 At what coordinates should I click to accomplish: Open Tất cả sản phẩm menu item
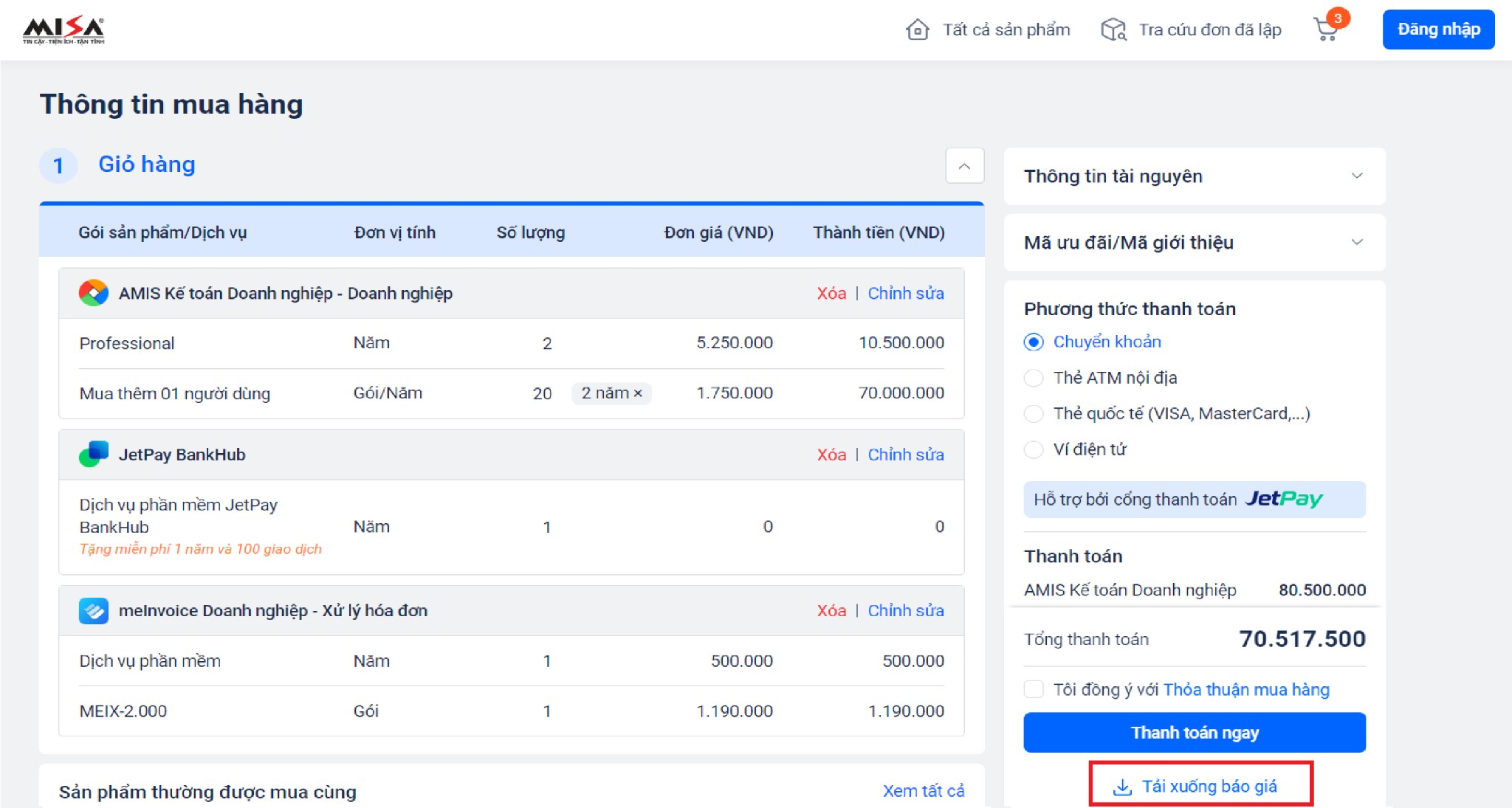point(1006,30)
